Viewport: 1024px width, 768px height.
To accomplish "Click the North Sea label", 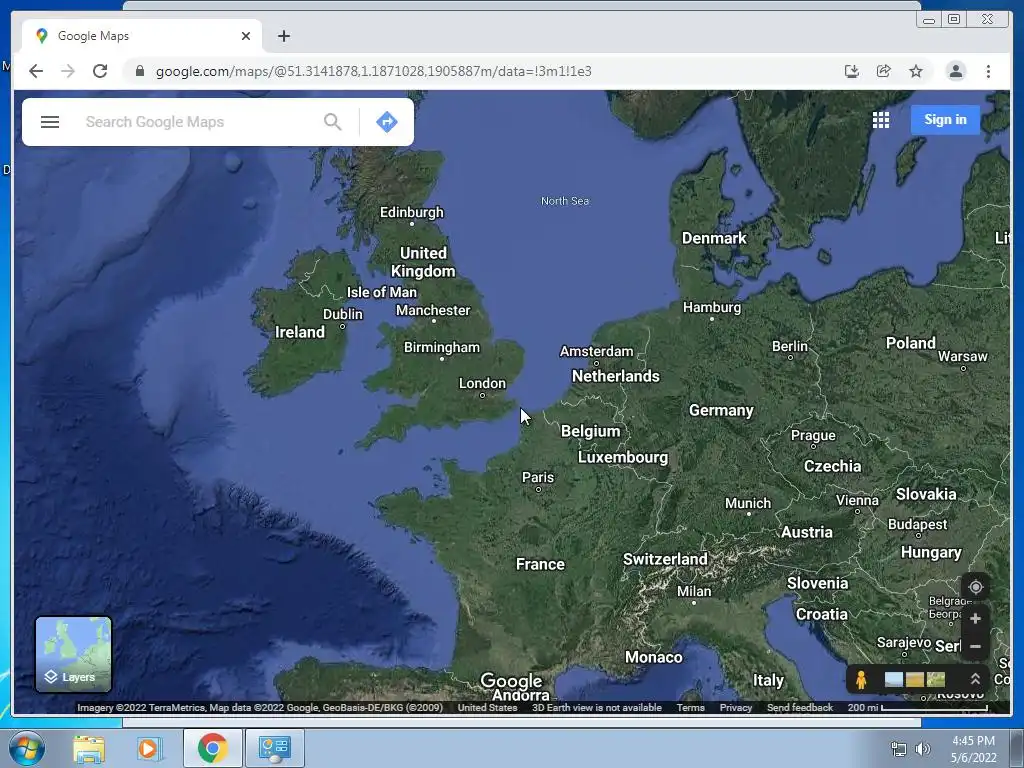I will (x=565, y=201).
